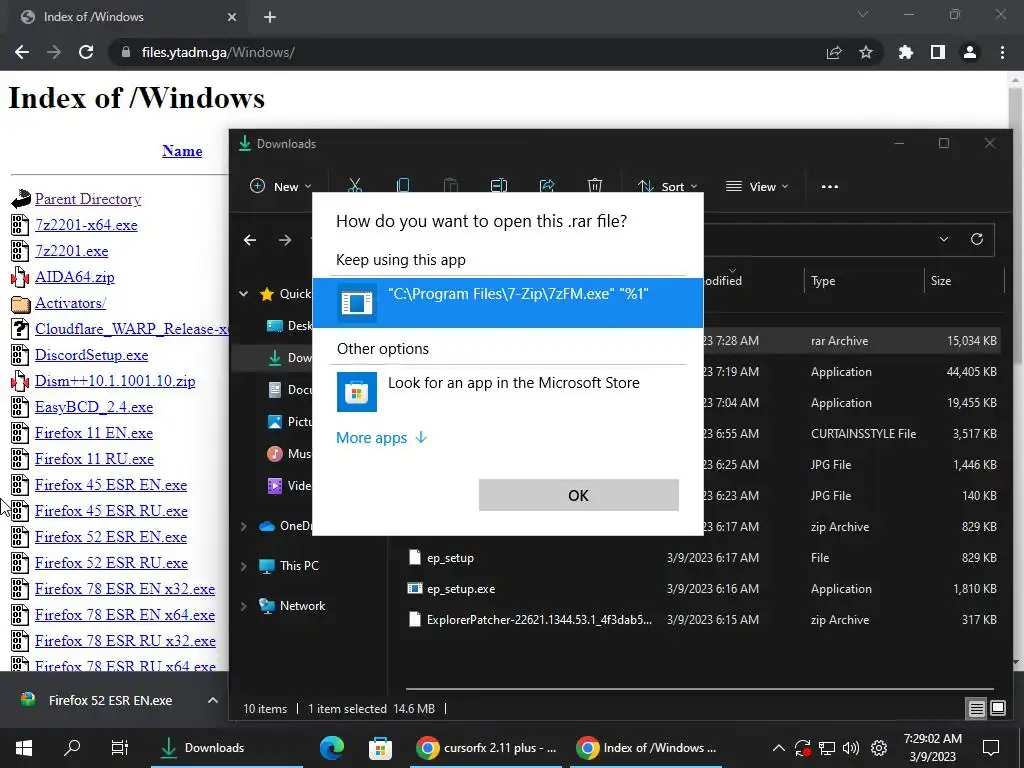
Task: Expand the This PC tree node
Action: [x=244, y=566]
